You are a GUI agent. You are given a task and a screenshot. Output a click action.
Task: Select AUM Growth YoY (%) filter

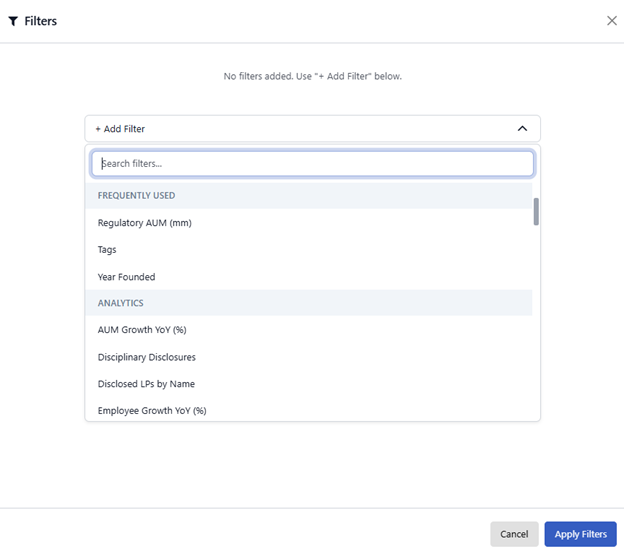(x=143, y=330)
